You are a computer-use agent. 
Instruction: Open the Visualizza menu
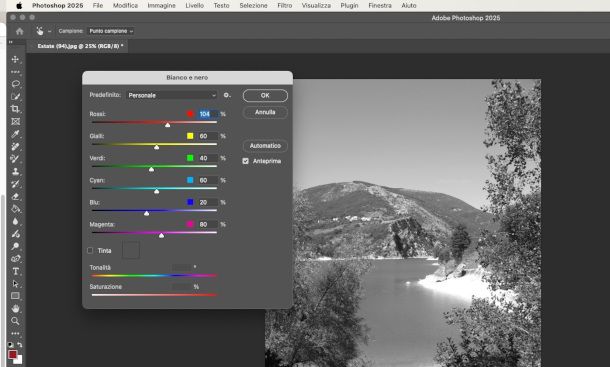(316, 5)
